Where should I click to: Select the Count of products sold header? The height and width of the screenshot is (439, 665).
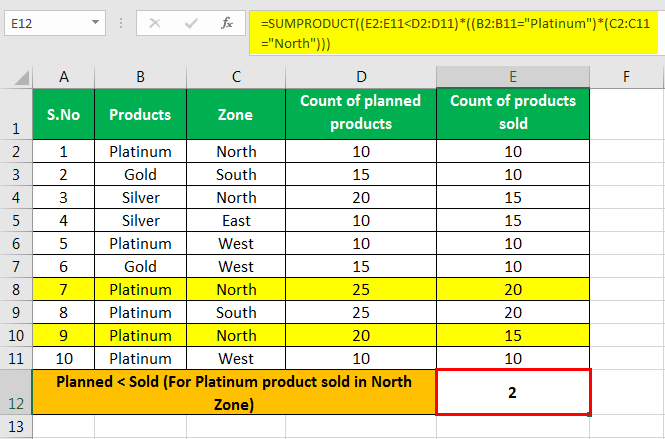point(513,113)
